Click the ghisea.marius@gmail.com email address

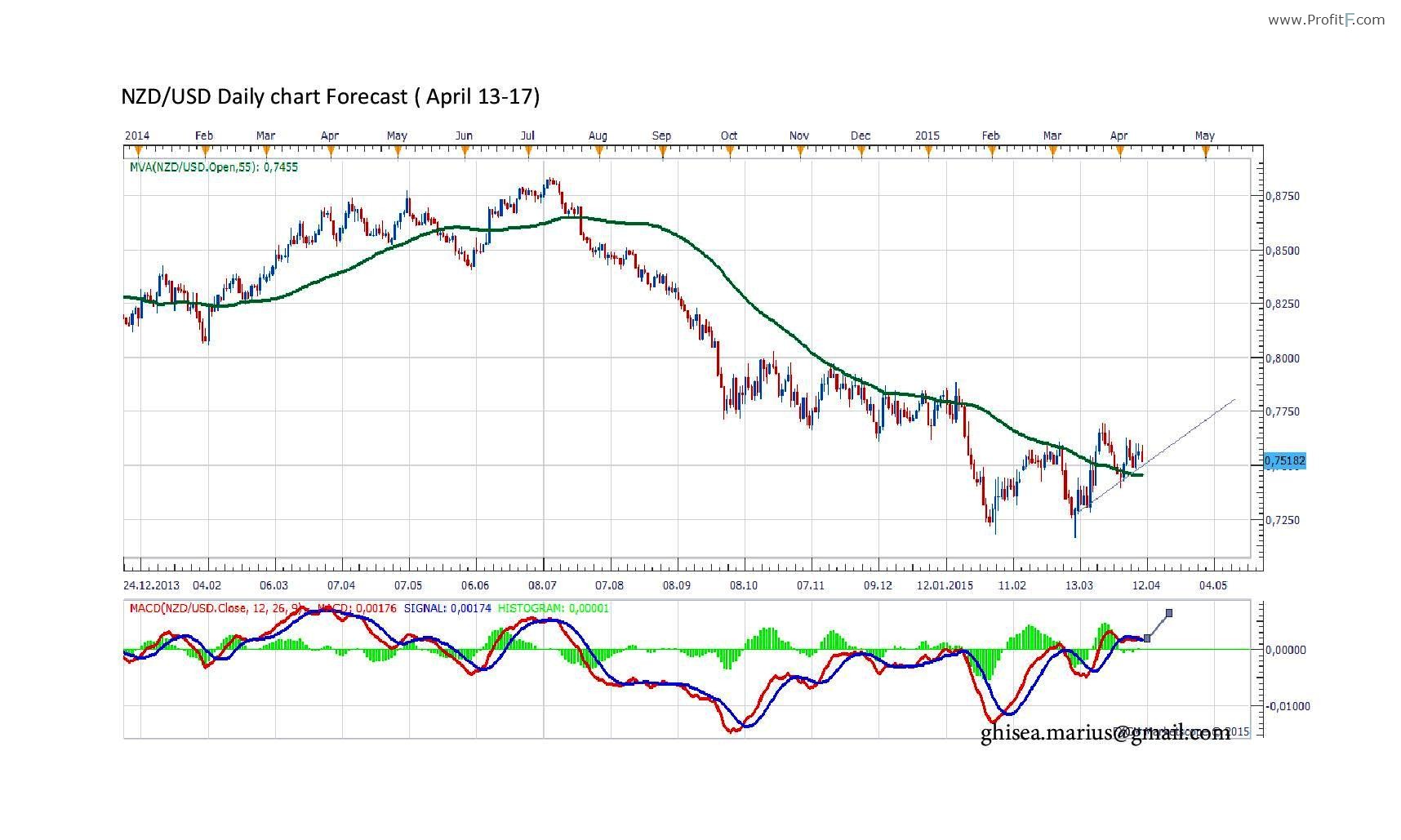1105,732
